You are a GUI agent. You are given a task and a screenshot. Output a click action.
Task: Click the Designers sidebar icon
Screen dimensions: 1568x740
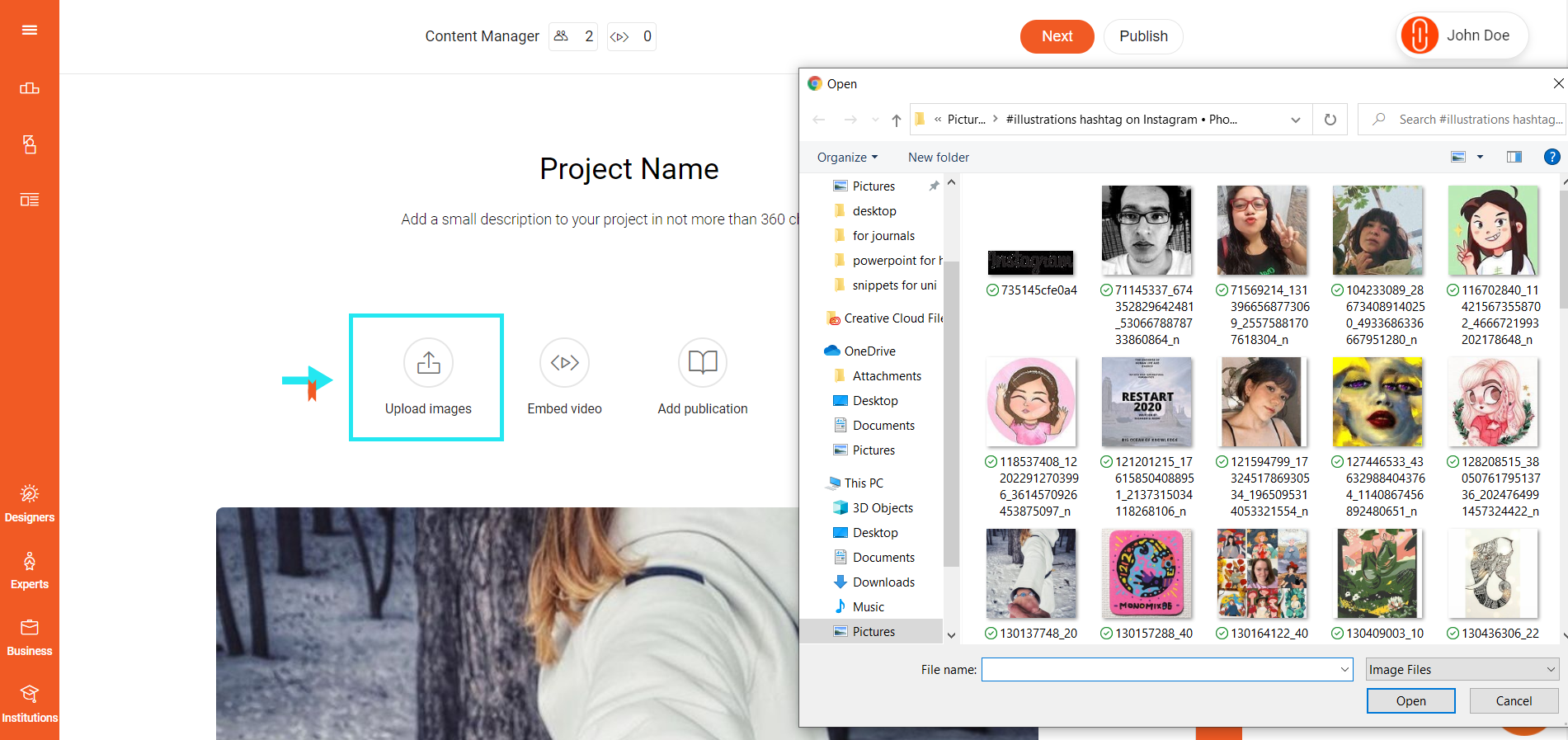point(30,494)
